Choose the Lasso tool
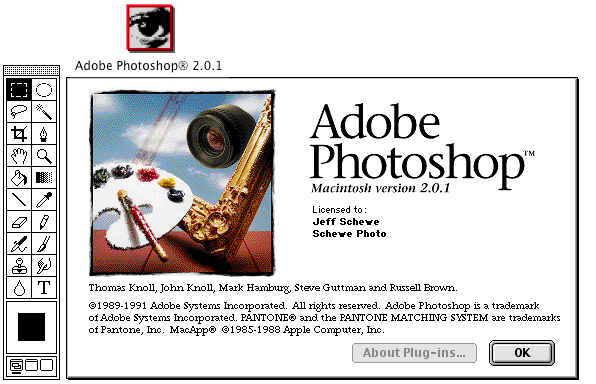Screen dimensions: 596x384 pyautogui.click(x=19, y=112)
